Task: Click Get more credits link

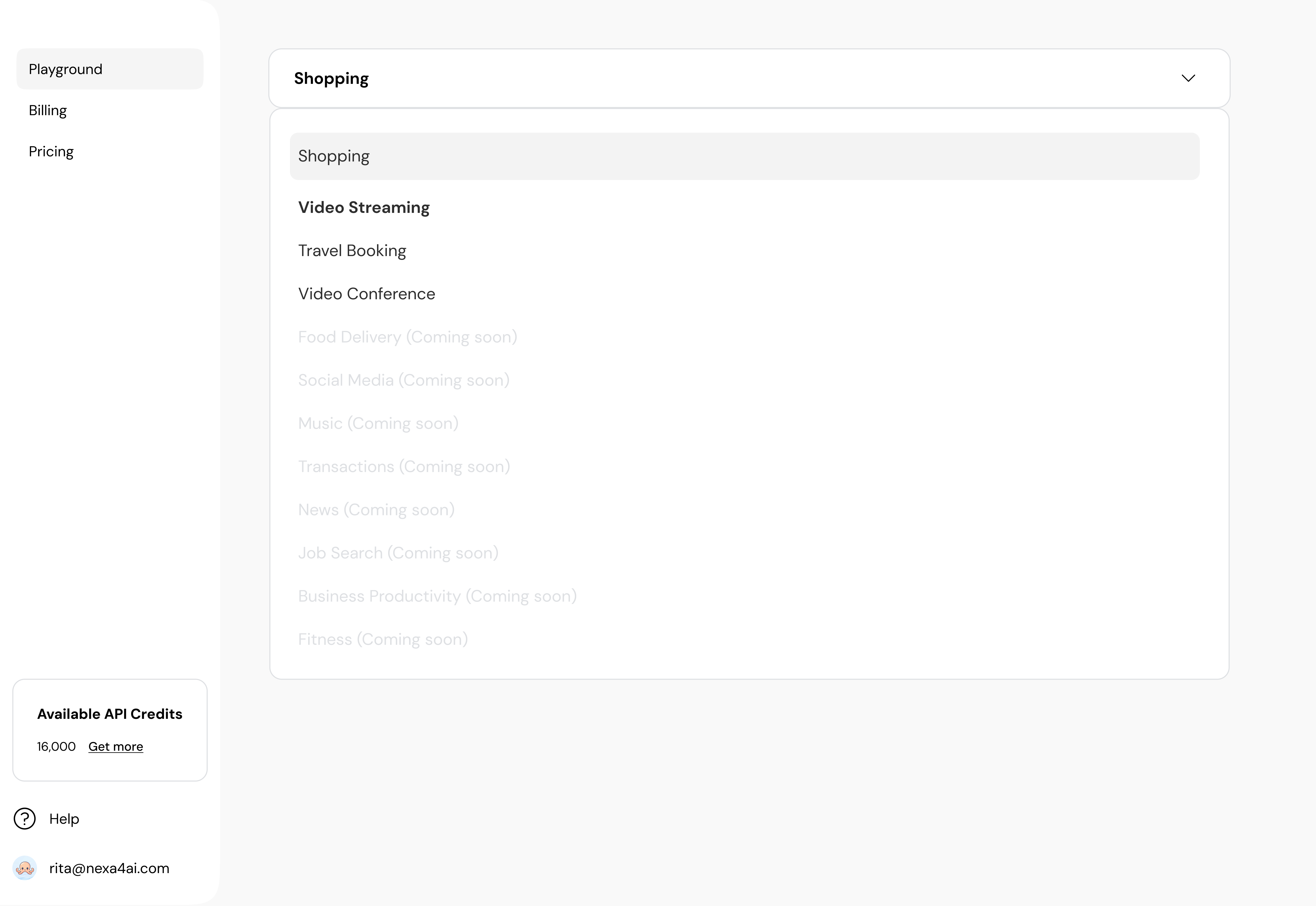Action: pos(116,747)
